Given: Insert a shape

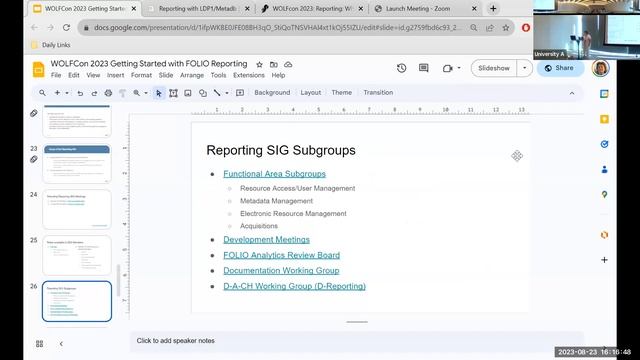Looking at the screenshot, I should (x=202, y=93).
